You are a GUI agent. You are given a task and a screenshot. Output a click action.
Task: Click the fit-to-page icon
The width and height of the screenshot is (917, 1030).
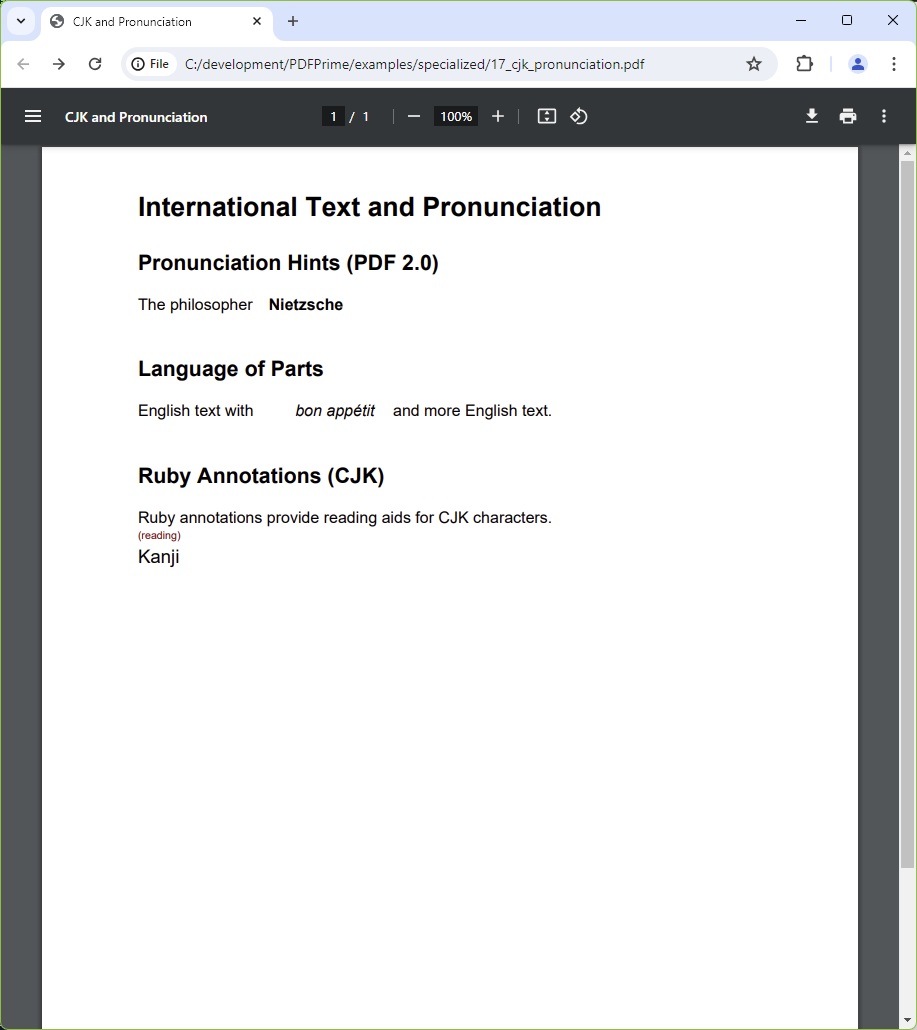tap(546, 116)
